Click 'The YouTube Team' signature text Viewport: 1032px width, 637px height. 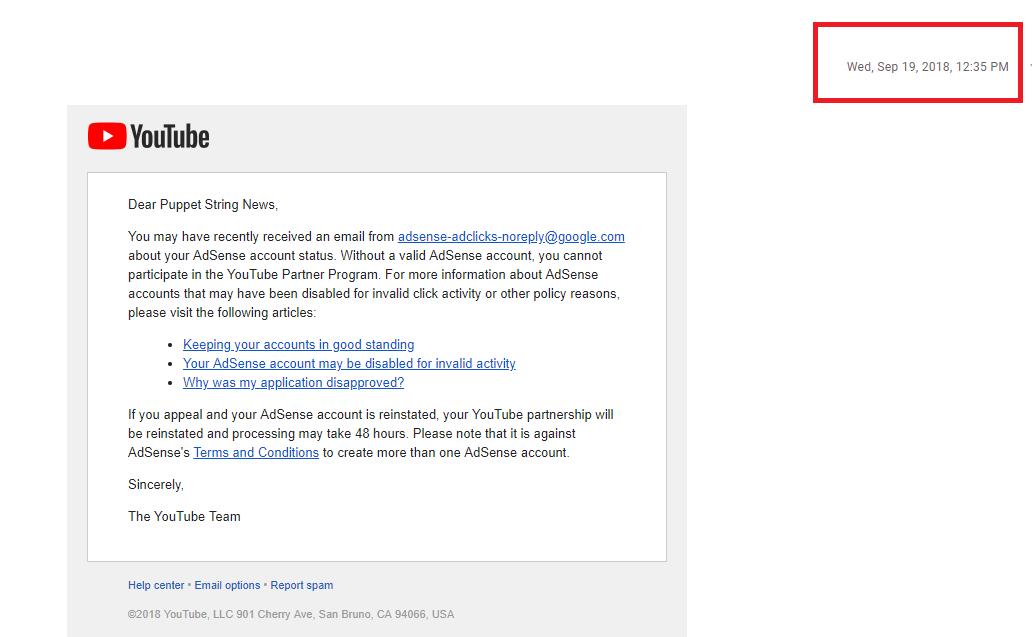[x=184, y=516]
